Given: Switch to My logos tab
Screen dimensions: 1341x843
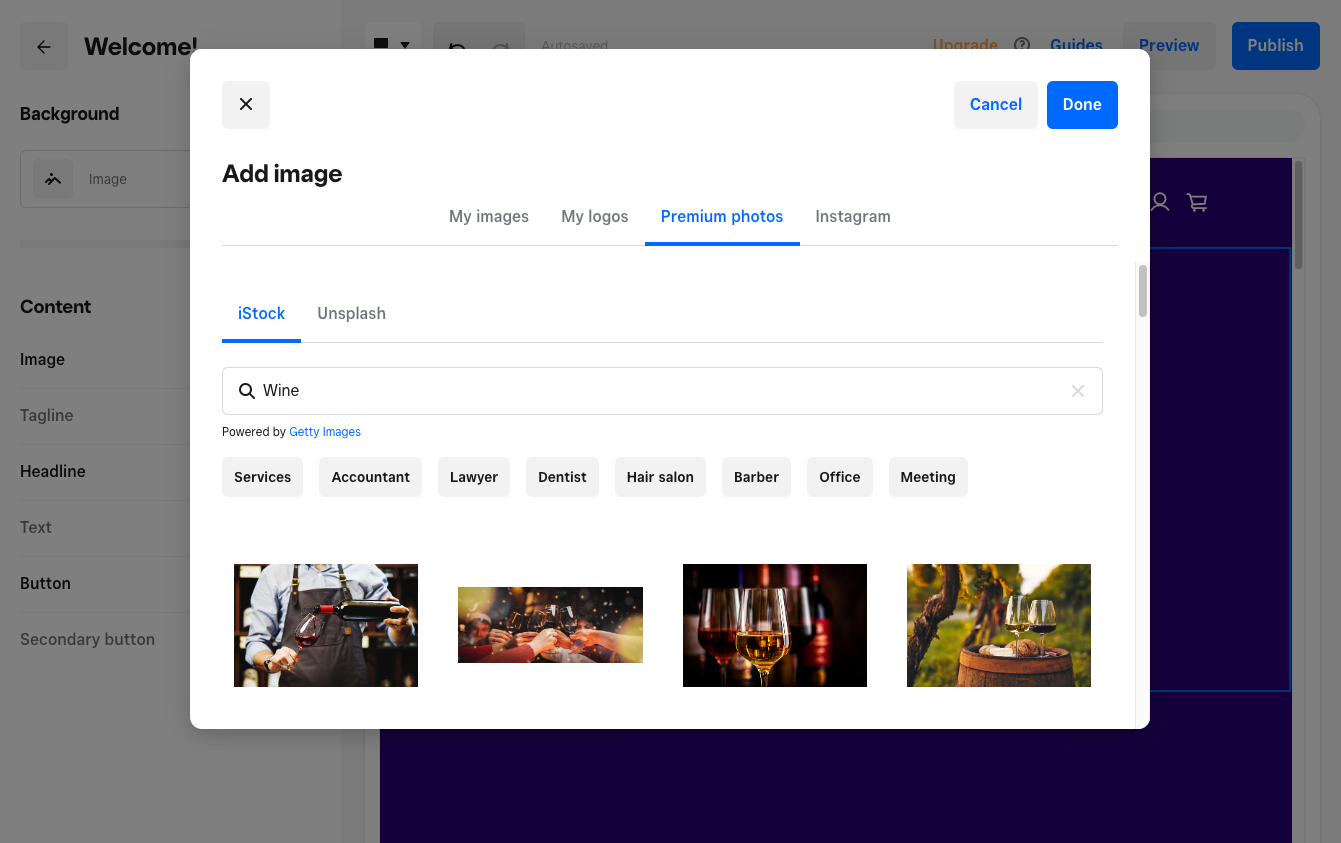Looking at the screenshot, I should 595,216.
